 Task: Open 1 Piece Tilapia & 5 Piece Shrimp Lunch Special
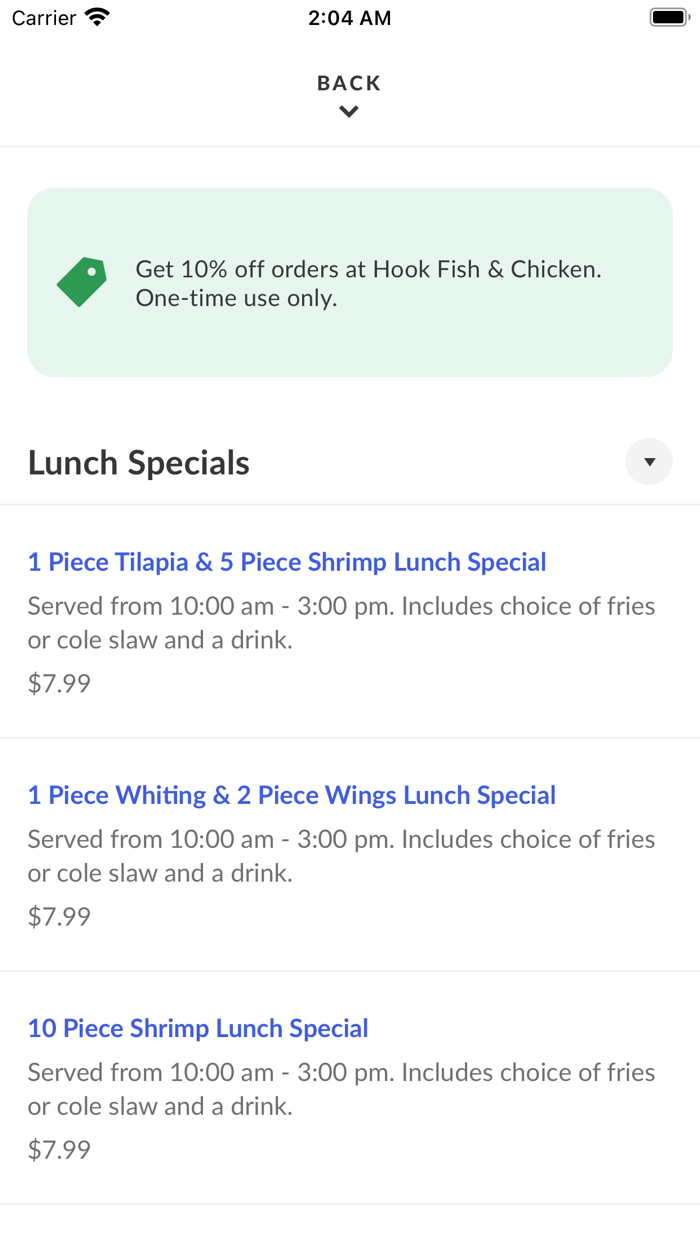pos(286,562)
